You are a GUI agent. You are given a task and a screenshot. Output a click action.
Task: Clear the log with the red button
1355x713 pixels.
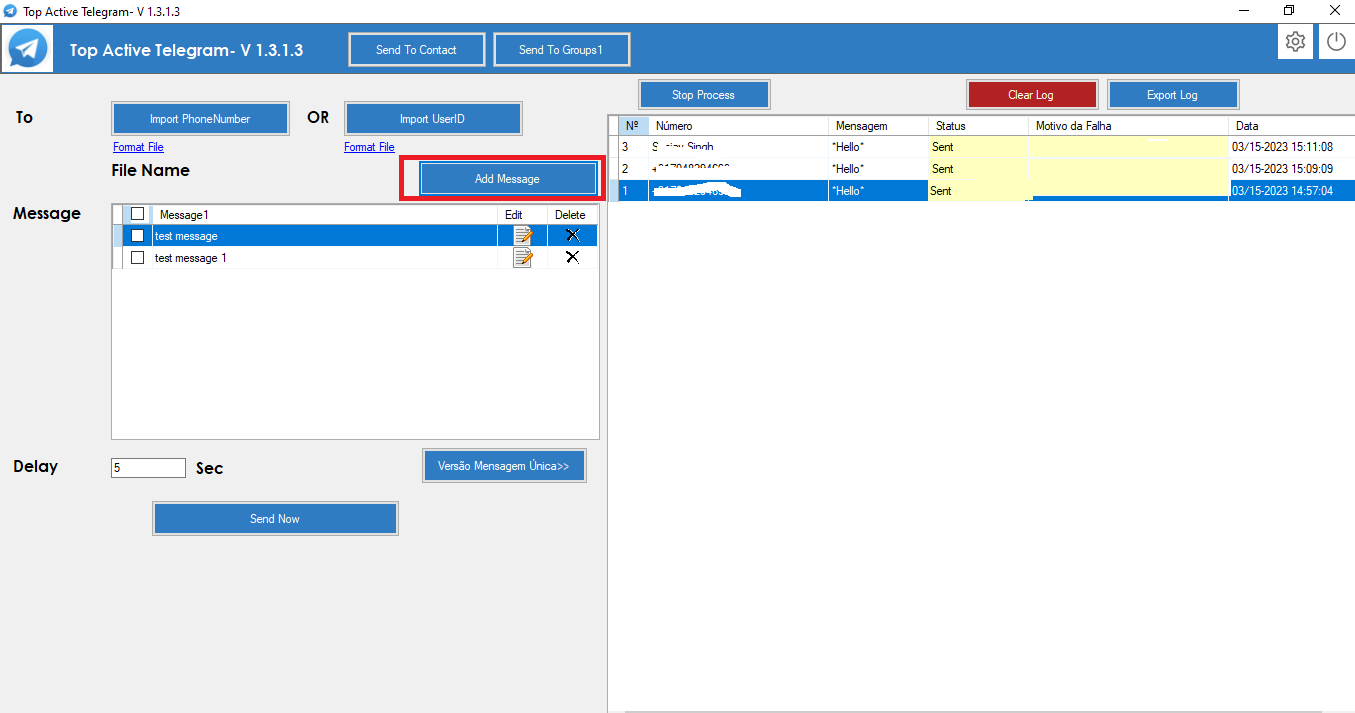coord(1031,95)
